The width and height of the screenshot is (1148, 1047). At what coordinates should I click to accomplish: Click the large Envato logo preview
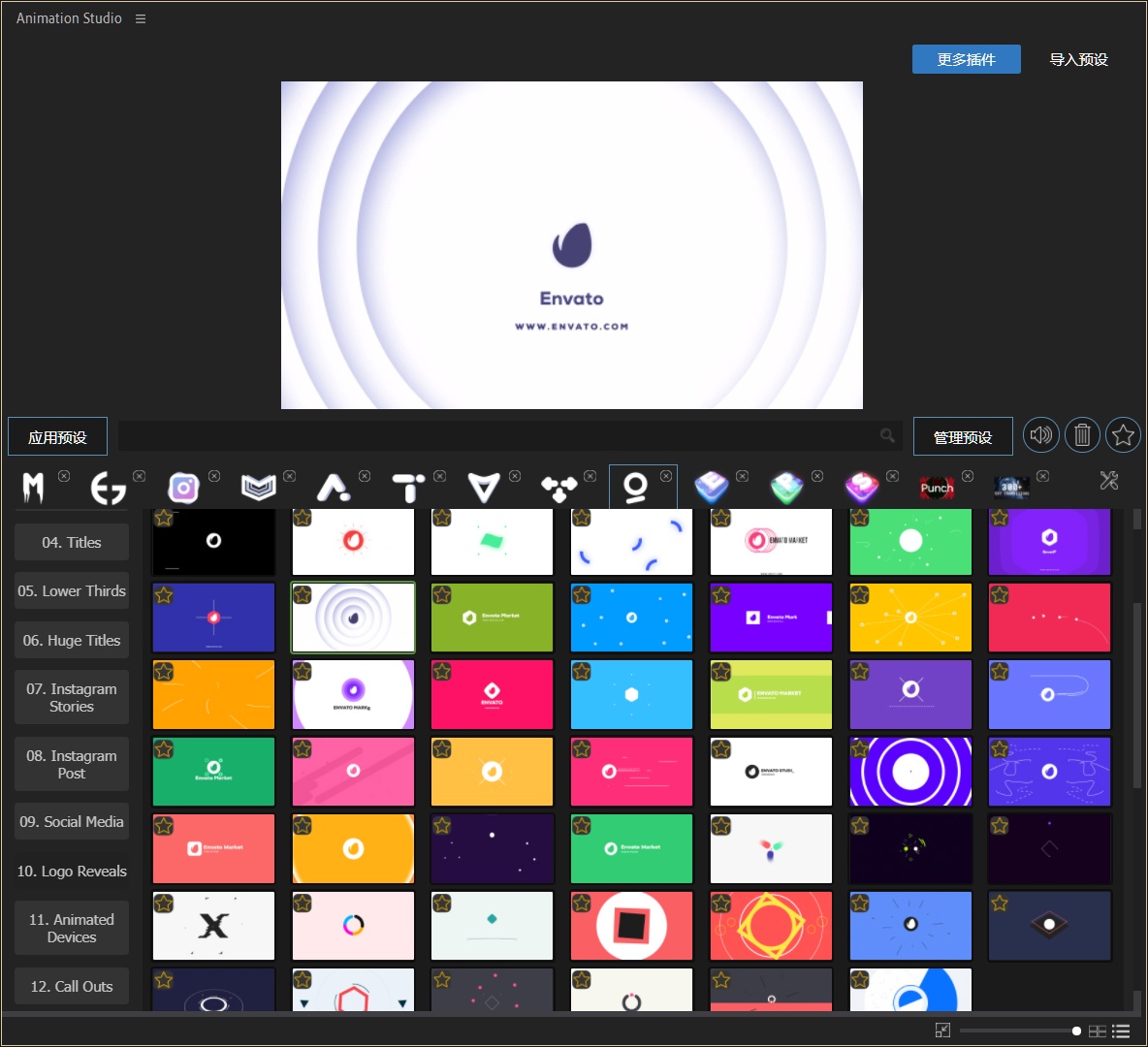click(572, 245)
